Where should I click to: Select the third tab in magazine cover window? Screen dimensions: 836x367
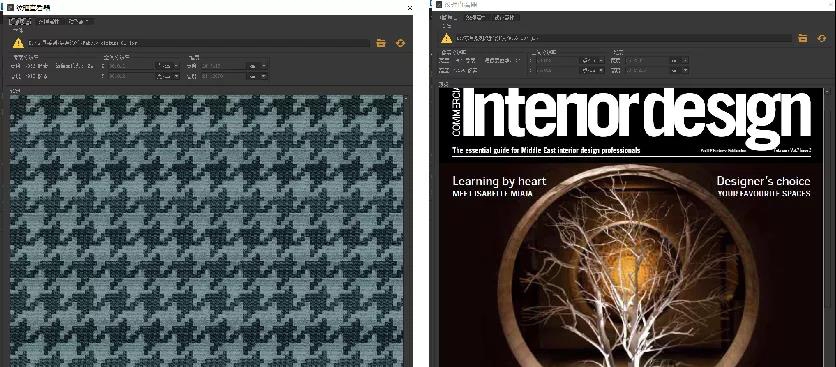point(505,18)
